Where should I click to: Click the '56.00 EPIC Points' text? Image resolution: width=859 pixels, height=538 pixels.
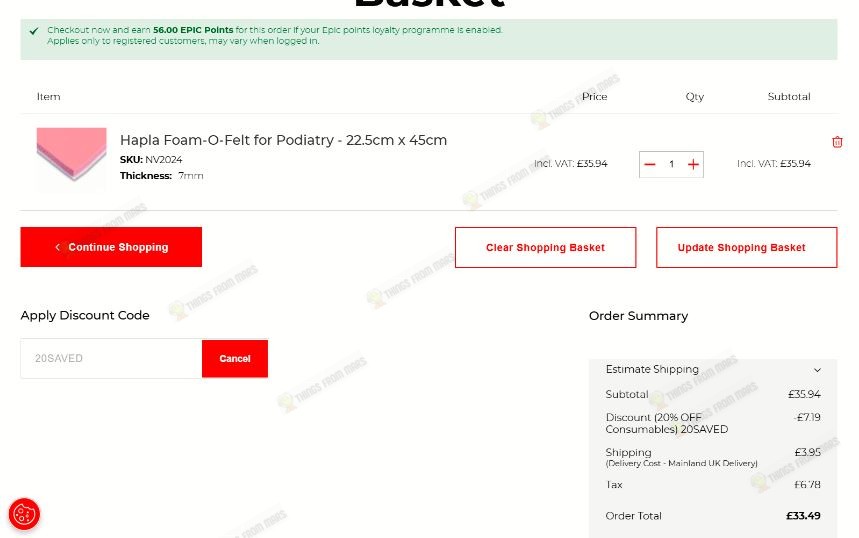click(193, 30)
